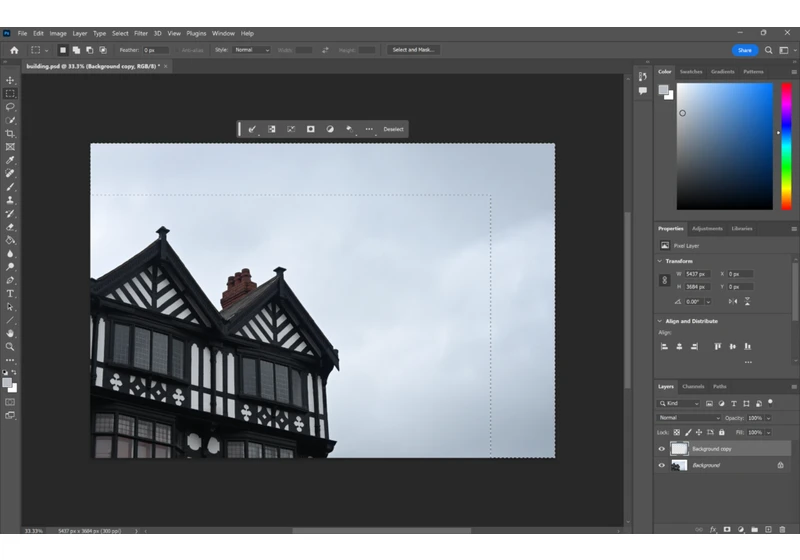The image size is (800, 560).
Task: Open the layer filter Kind dropdown
Action: click(679, 403)
